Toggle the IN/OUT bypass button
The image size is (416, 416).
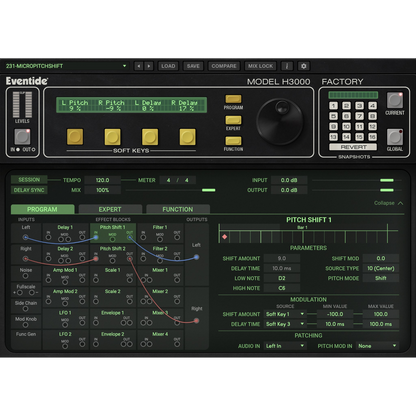[22, 137]
